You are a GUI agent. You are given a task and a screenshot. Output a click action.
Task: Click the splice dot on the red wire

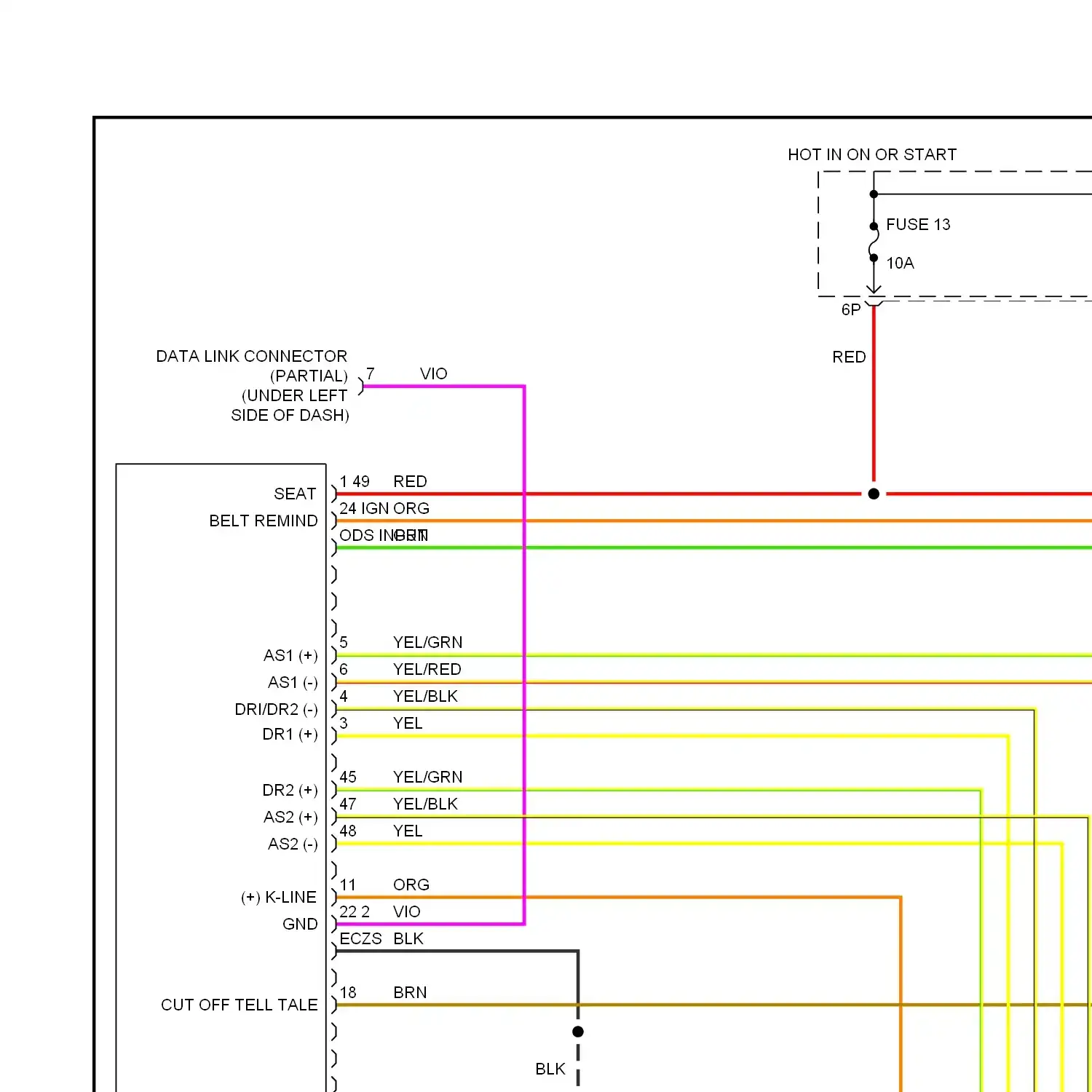pos(874,494)
